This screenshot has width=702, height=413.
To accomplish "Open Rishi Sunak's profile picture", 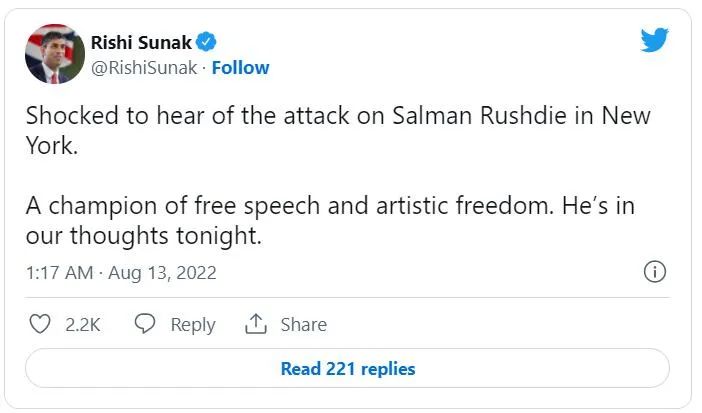I will 54,54.
